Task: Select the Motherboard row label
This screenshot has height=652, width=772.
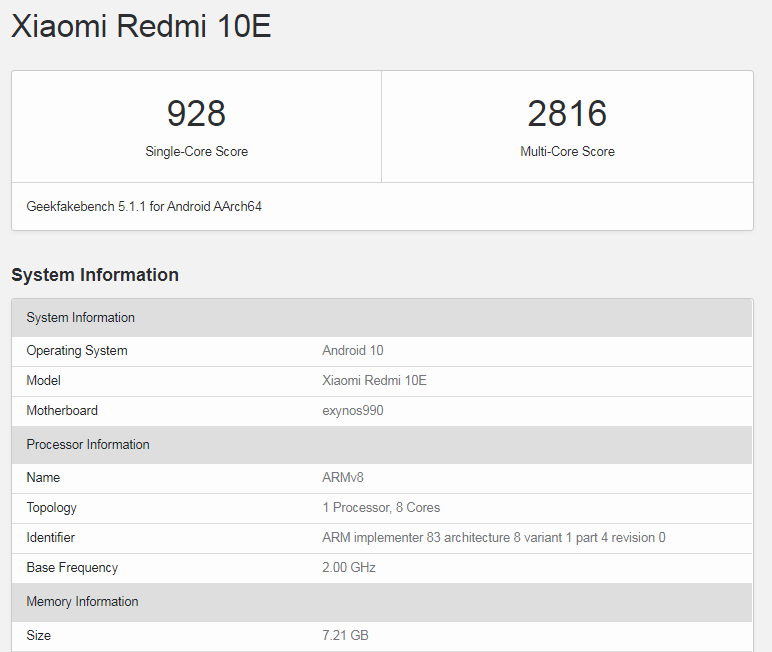Action: coord(62,411)
